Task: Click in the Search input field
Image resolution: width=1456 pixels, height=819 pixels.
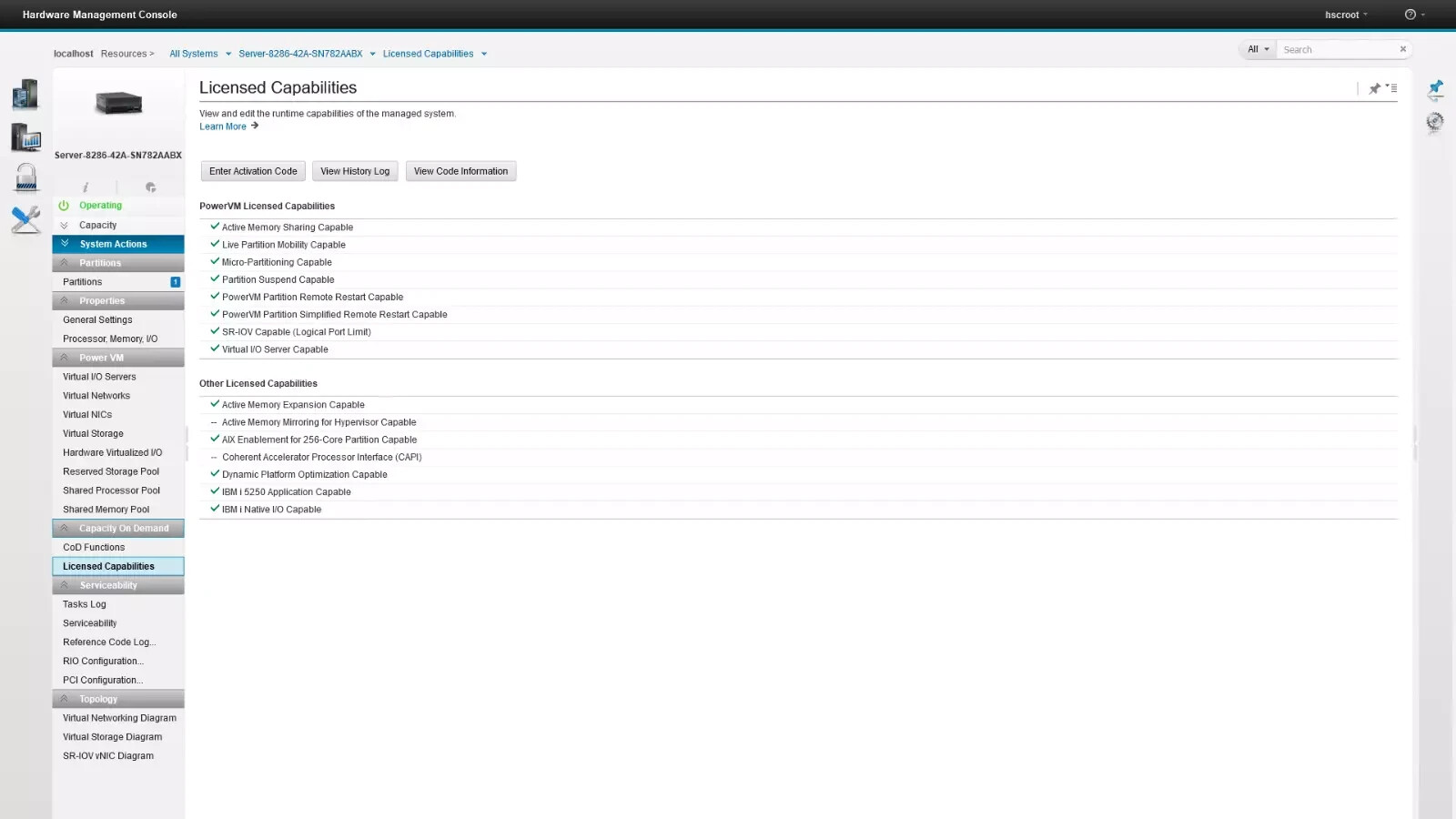Action: coord(1336,49)
